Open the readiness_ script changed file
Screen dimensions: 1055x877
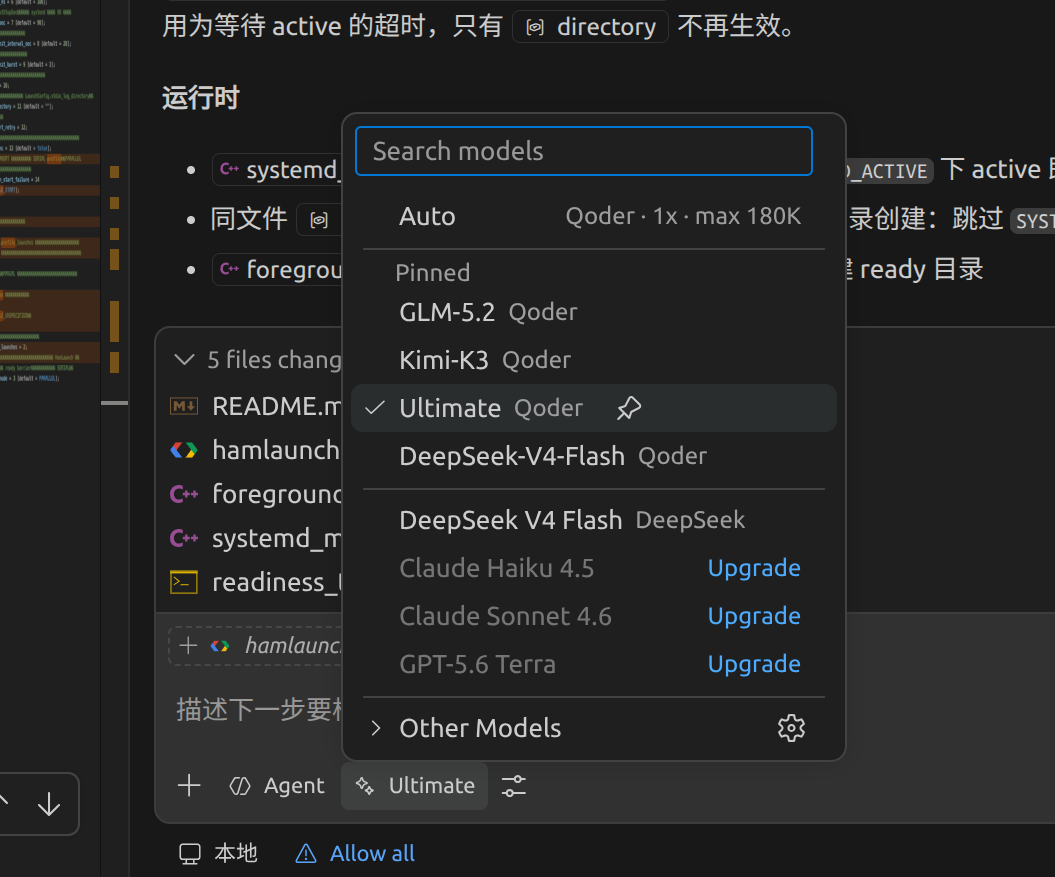coord(256,582)
